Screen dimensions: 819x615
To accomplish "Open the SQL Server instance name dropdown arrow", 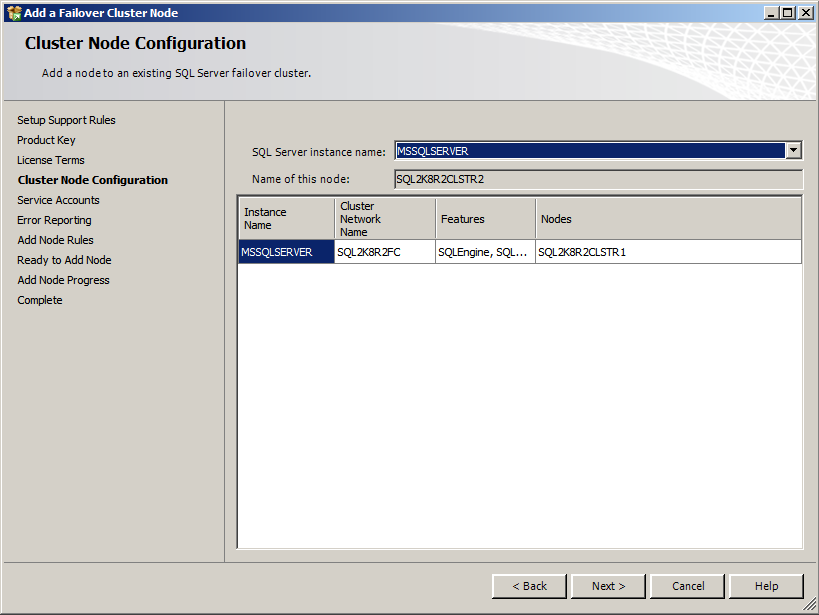I will [793, 151].
